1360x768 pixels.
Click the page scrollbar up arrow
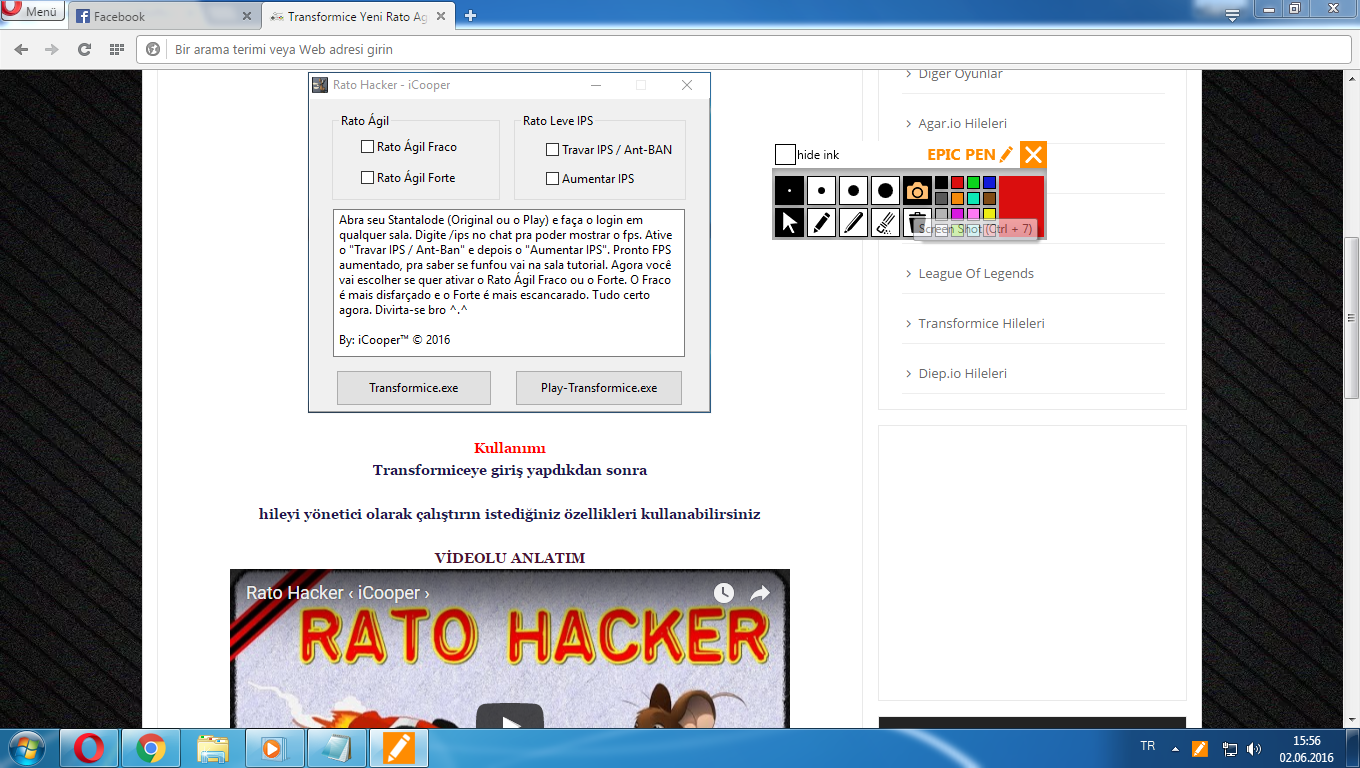(1351, 79)
